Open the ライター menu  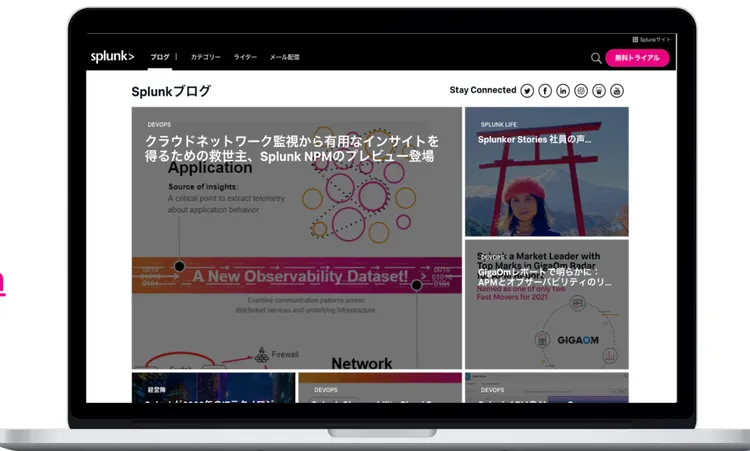(245, 57)
